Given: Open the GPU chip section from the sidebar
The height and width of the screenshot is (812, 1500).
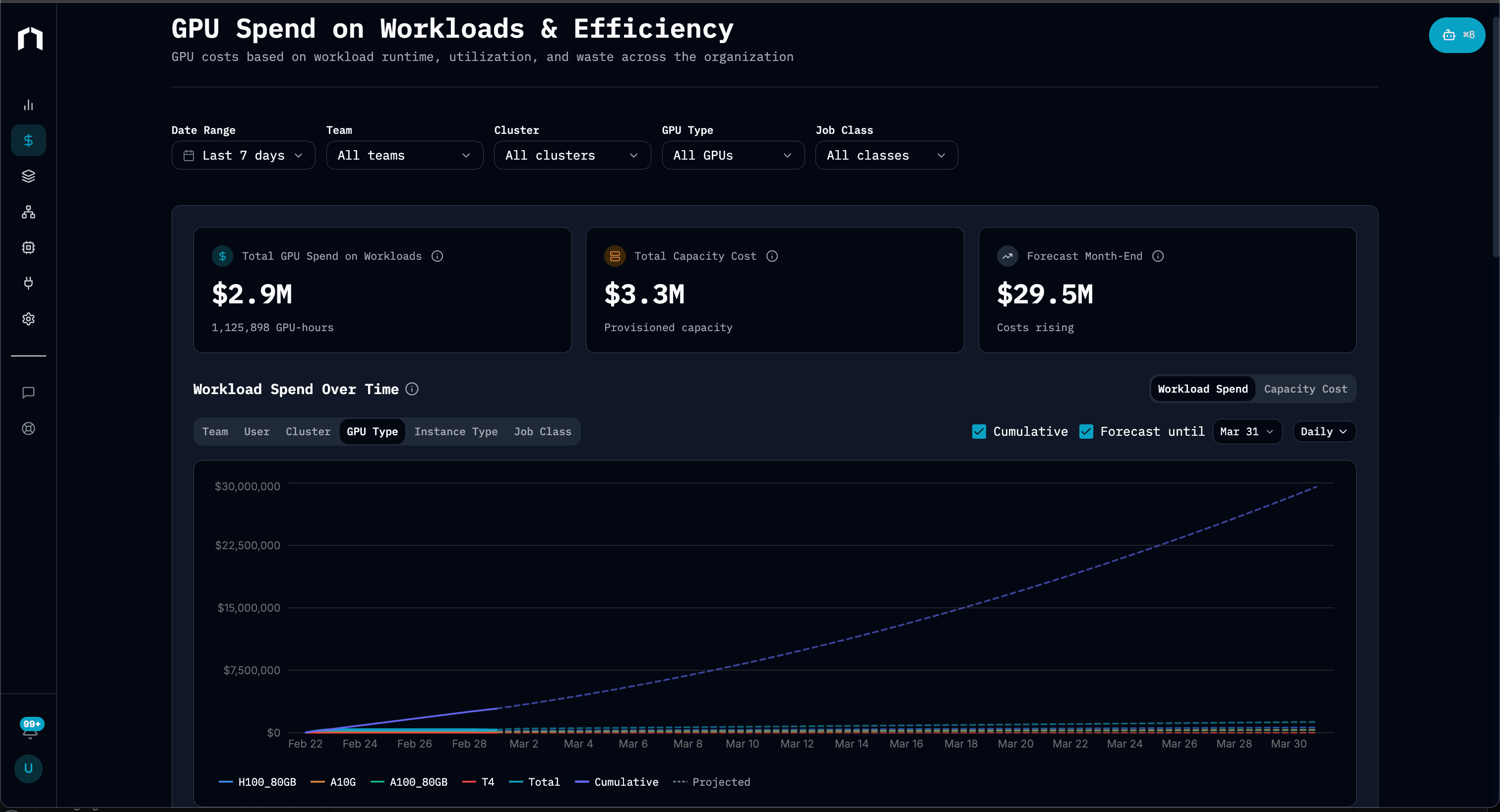Looking at the screenshot, I should coord(28,247).
